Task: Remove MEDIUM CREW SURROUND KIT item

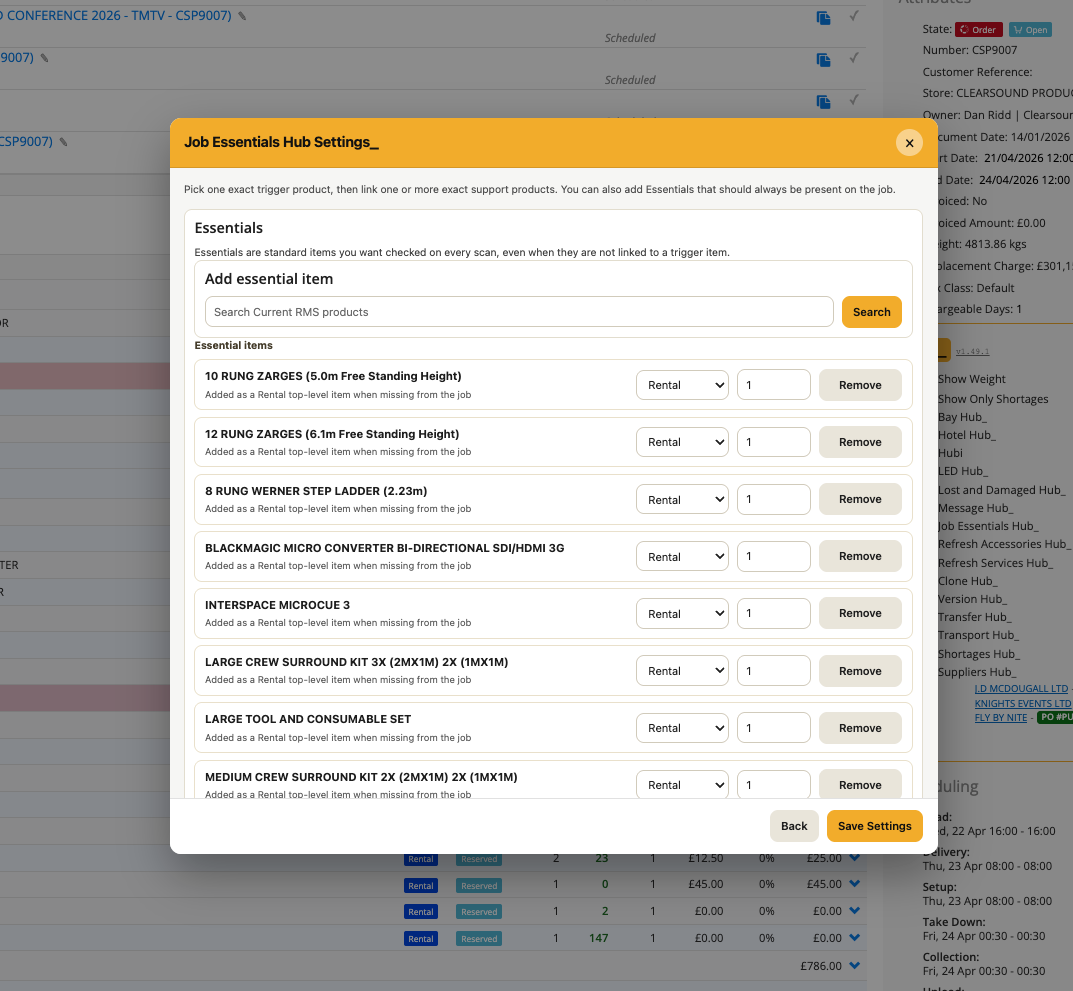Action: point(860,784)
